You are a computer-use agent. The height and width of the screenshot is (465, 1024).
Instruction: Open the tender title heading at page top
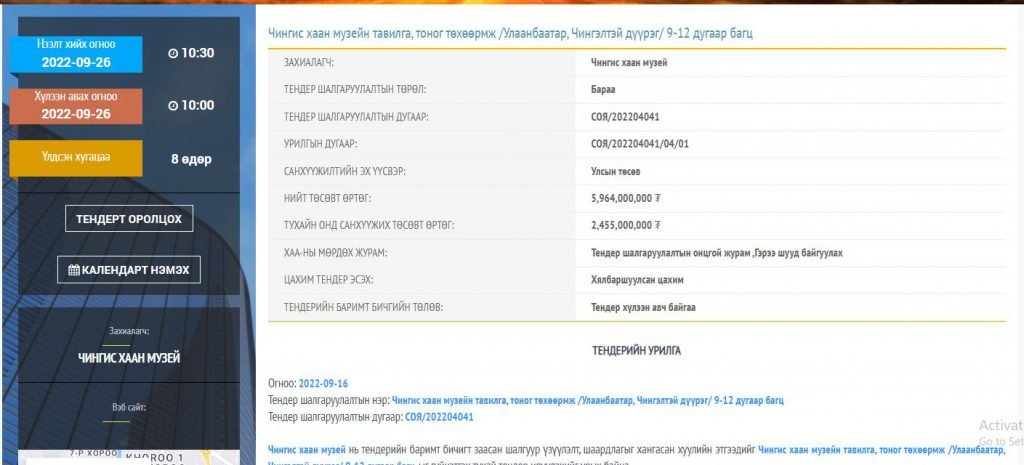coord(510,33)
